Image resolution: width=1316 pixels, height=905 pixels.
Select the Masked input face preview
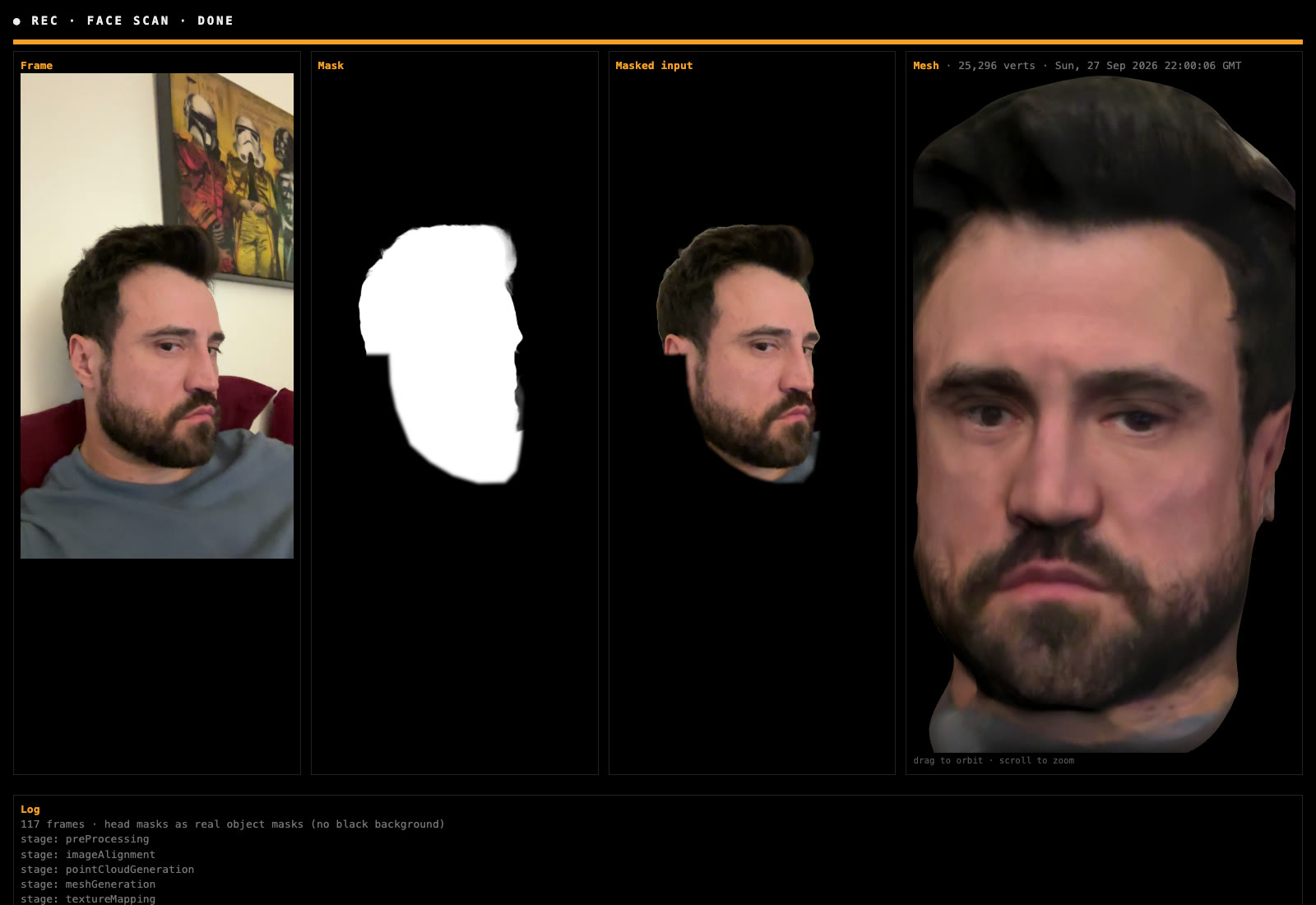point(738,352)
